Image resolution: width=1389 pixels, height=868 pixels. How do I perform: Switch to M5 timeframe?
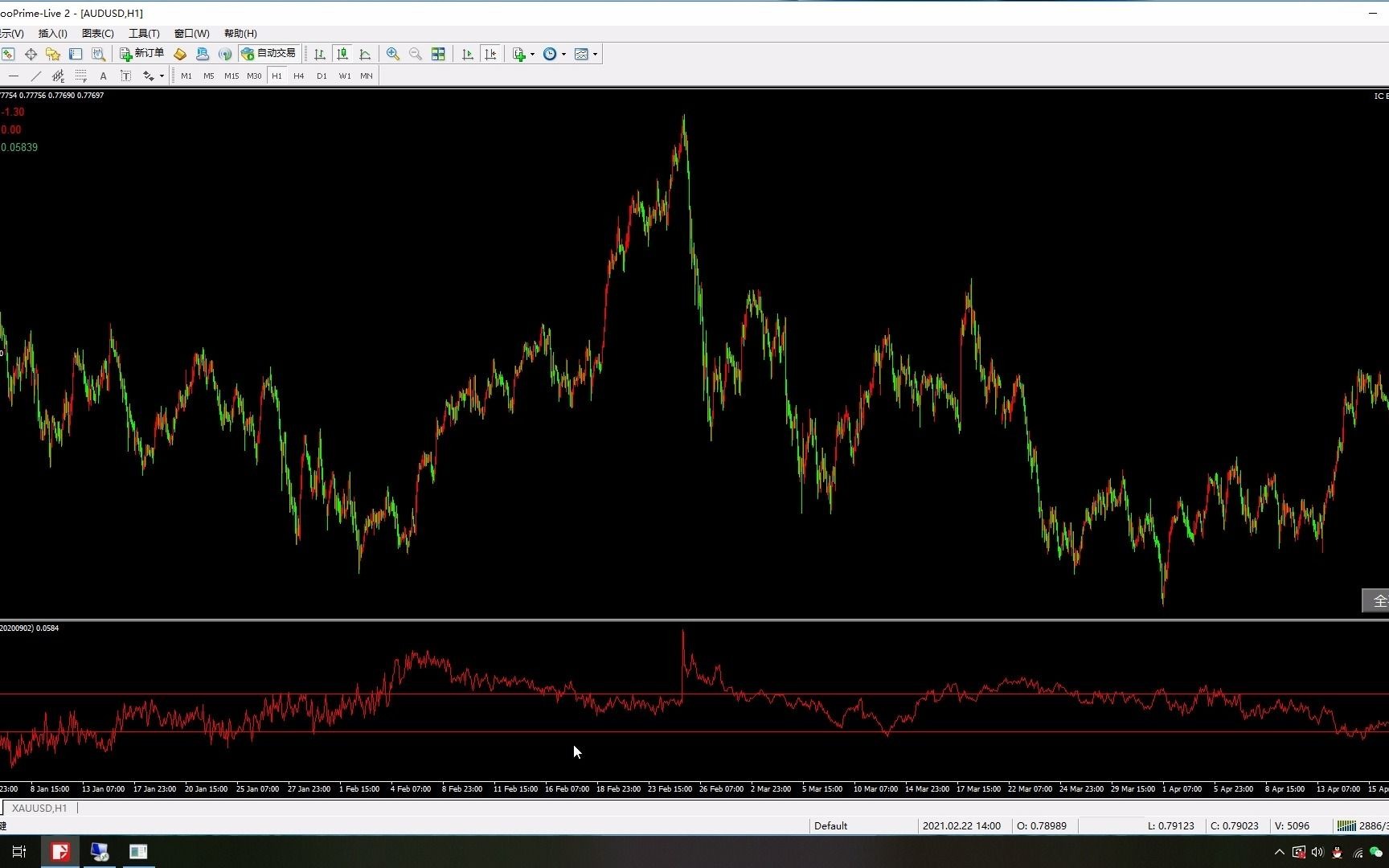[x=209, y=76]
